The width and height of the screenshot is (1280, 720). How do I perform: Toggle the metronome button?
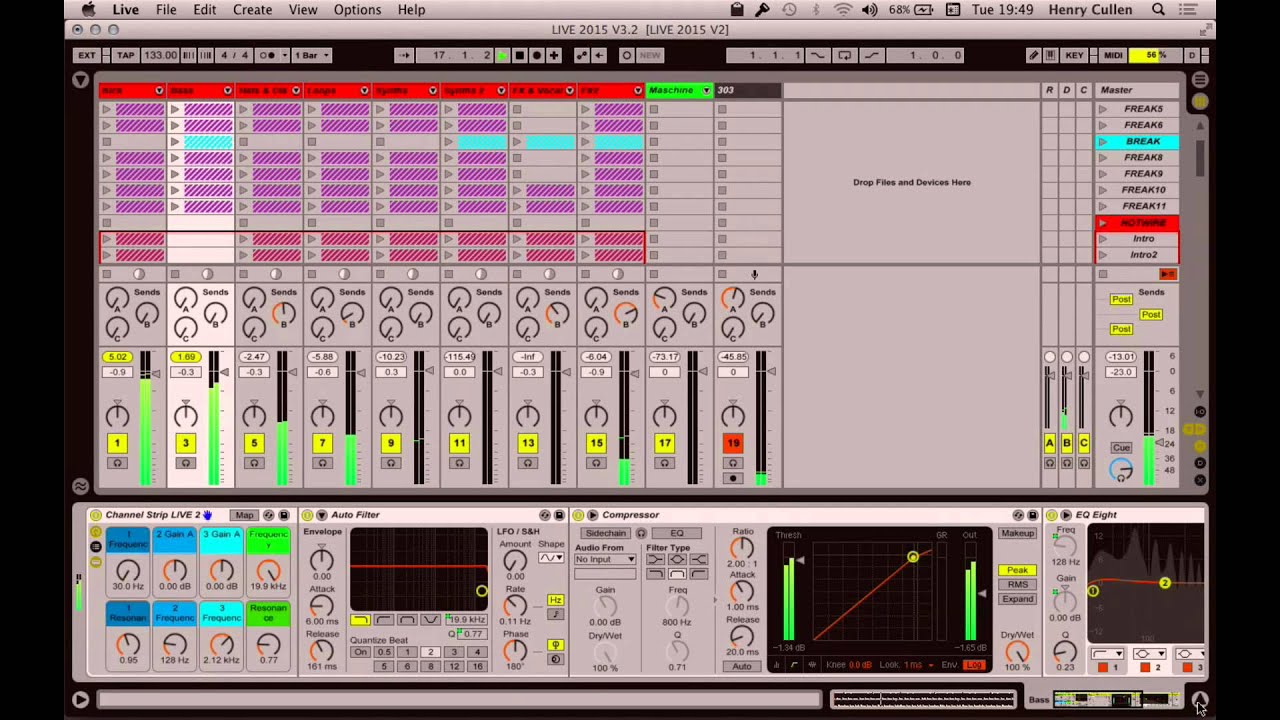pos(269,55)
